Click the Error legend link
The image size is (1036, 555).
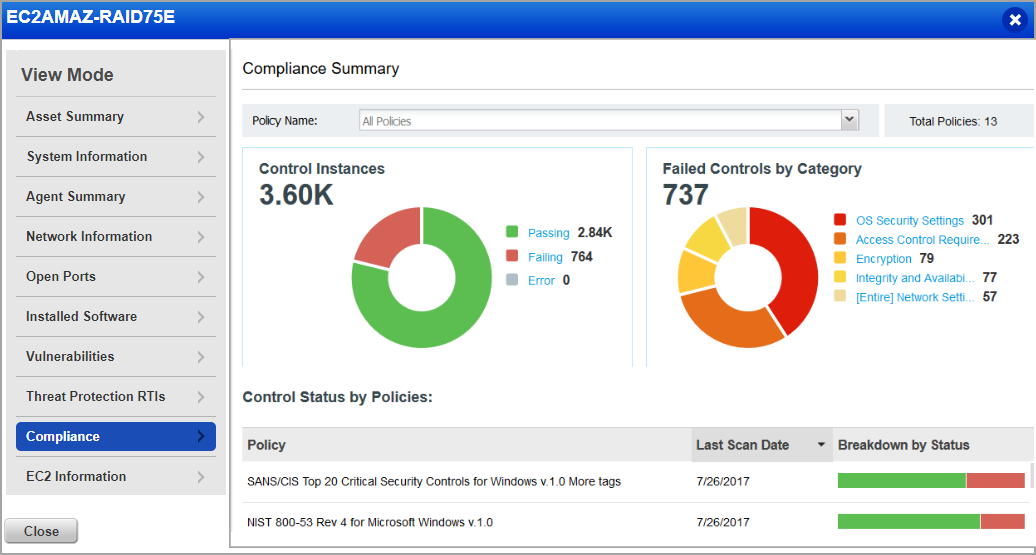(x=541, y=281)
